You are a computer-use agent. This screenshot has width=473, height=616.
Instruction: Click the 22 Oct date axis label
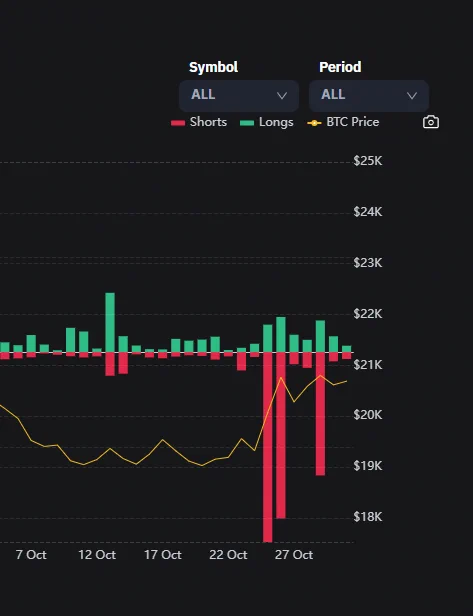coord(228,555)
